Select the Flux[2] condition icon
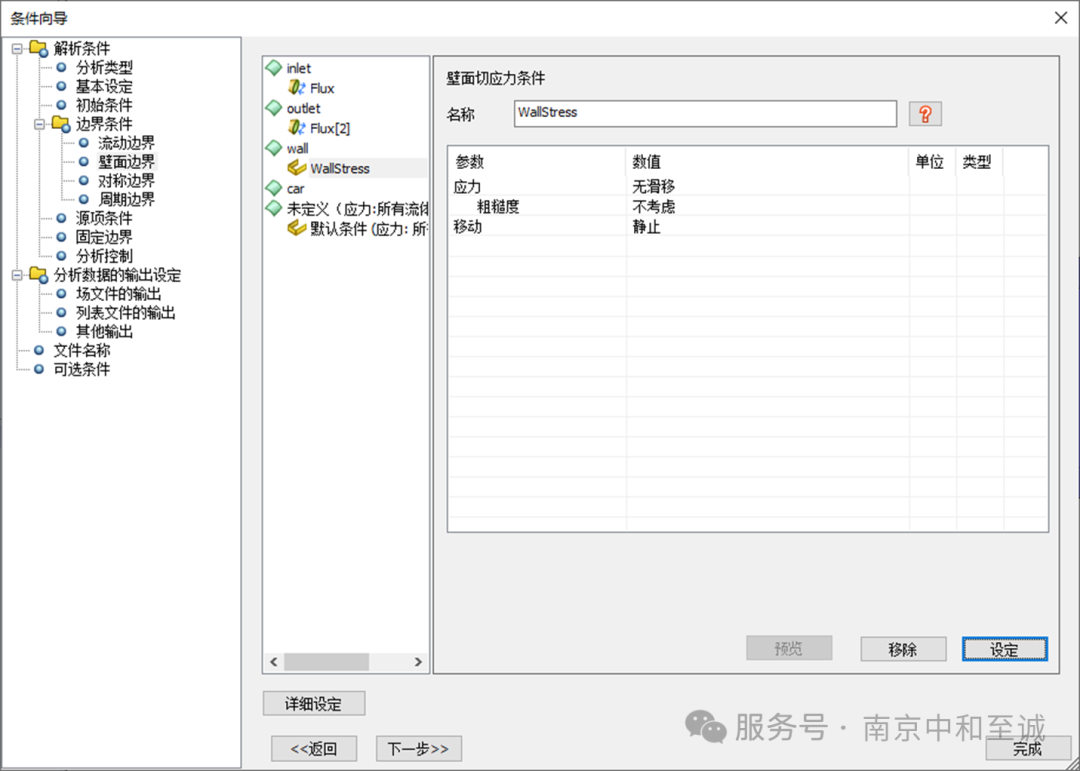Image resolution: width=1080 pixels, height=771 pixels. coord(297,127)
